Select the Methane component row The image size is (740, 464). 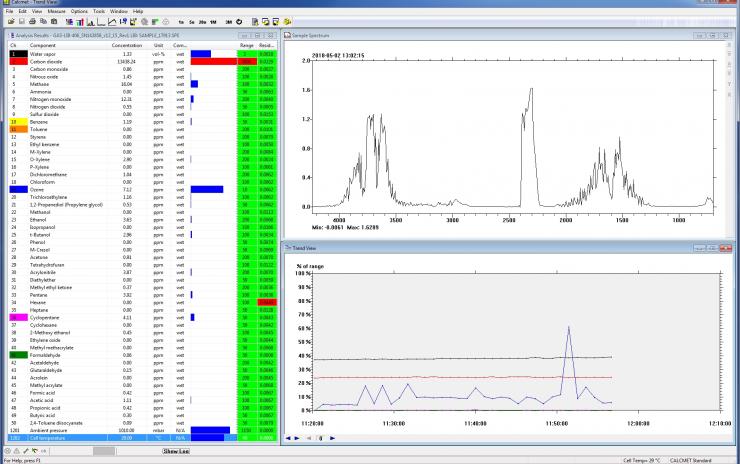pyautogui.click(x=143, y=84)
